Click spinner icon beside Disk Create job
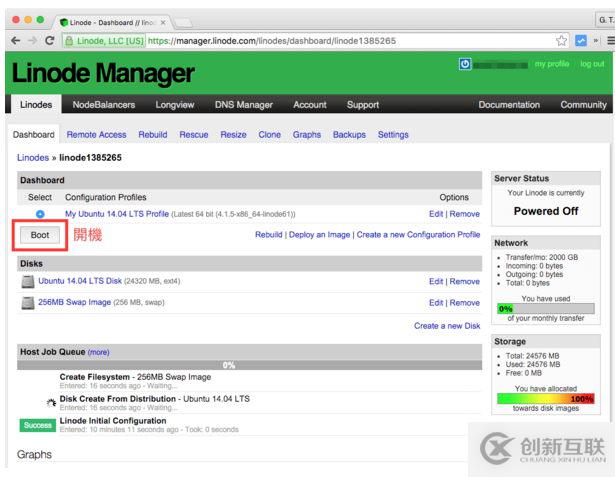The image size is (615, 477). point(51,403)
